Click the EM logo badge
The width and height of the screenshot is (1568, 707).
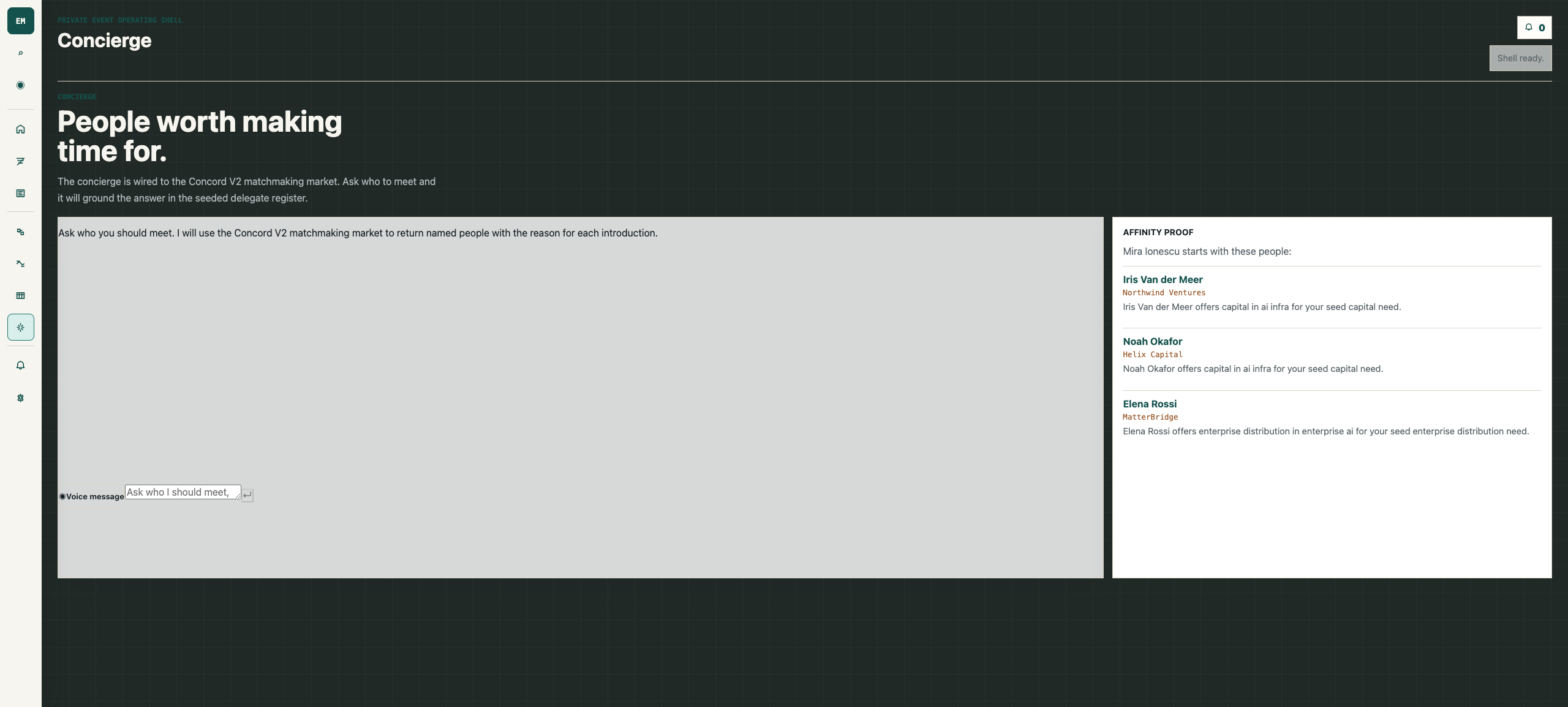[x=20, y=21]
